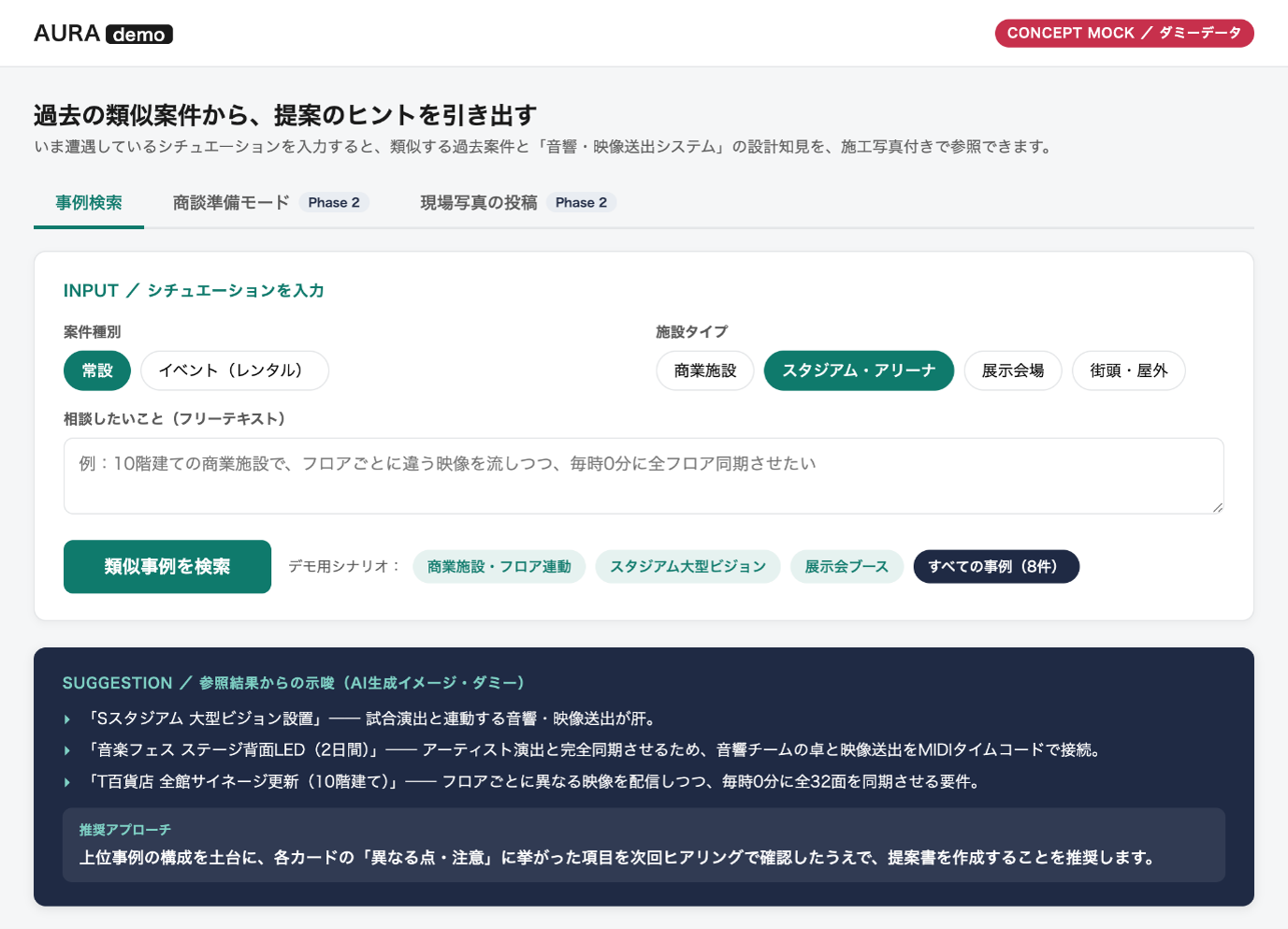Viewport: 1288px width, 929px height.
Task: Open the 現場写真の投稿 tab
Action: click(517, 203)
